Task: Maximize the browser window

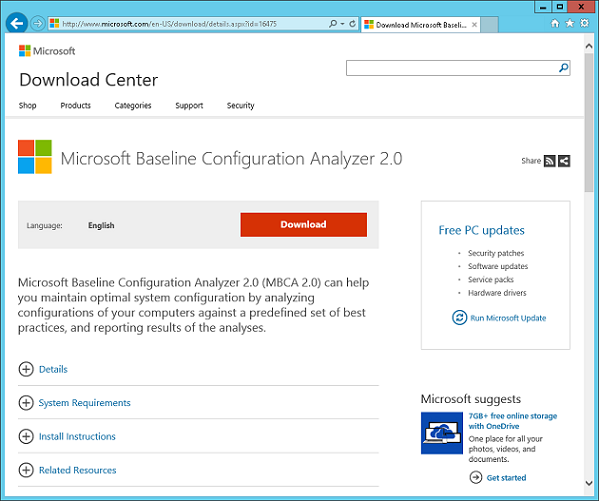Action: click(x=560, y=7)
